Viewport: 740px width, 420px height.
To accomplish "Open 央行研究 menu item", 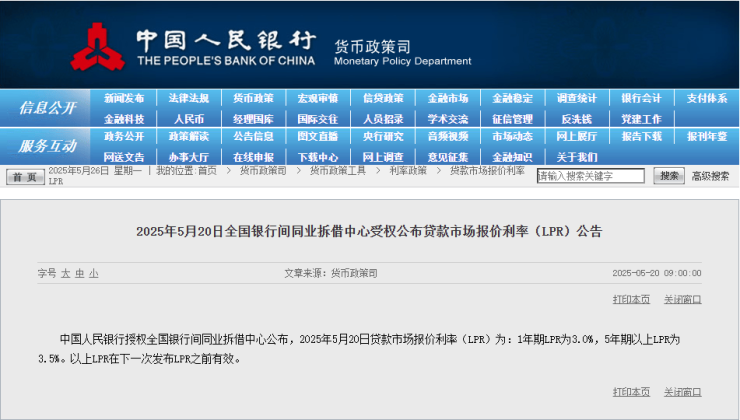I will coord(383,136).
